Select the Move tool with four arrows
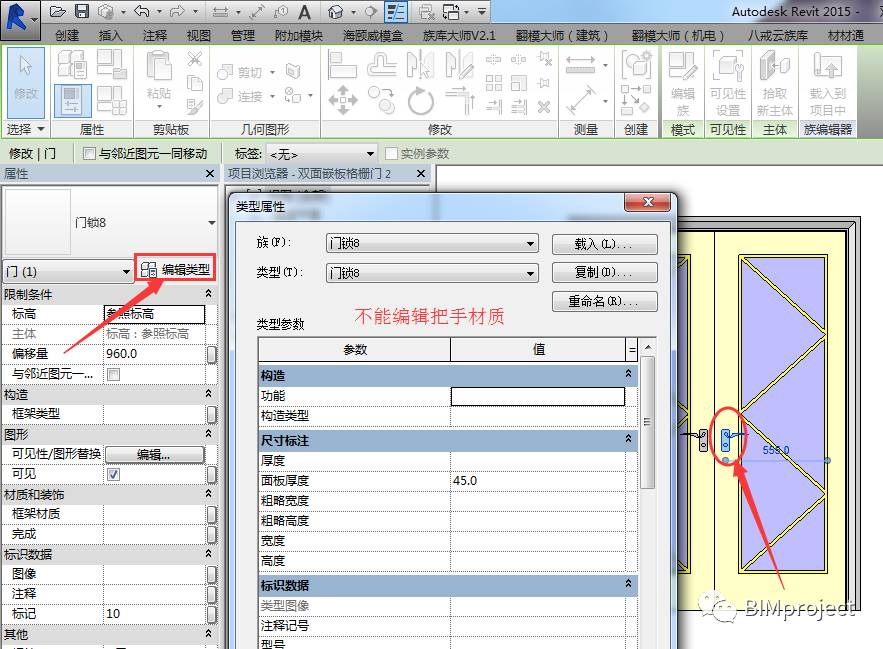This screenshot has width=883, height=649. coord(342,101)
